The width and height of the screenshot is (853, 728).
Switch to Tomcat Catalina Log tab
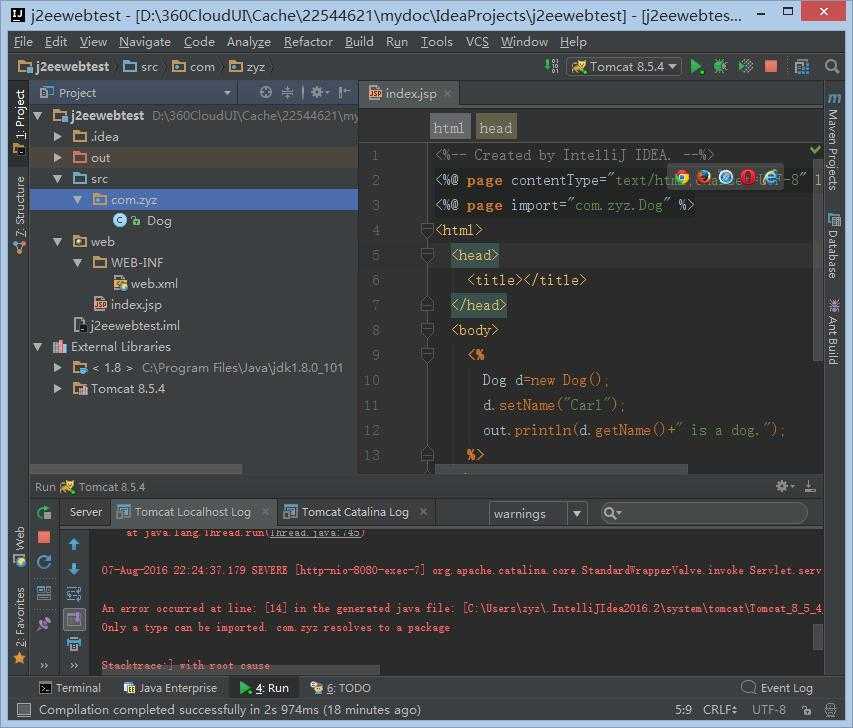coord(355,512)
